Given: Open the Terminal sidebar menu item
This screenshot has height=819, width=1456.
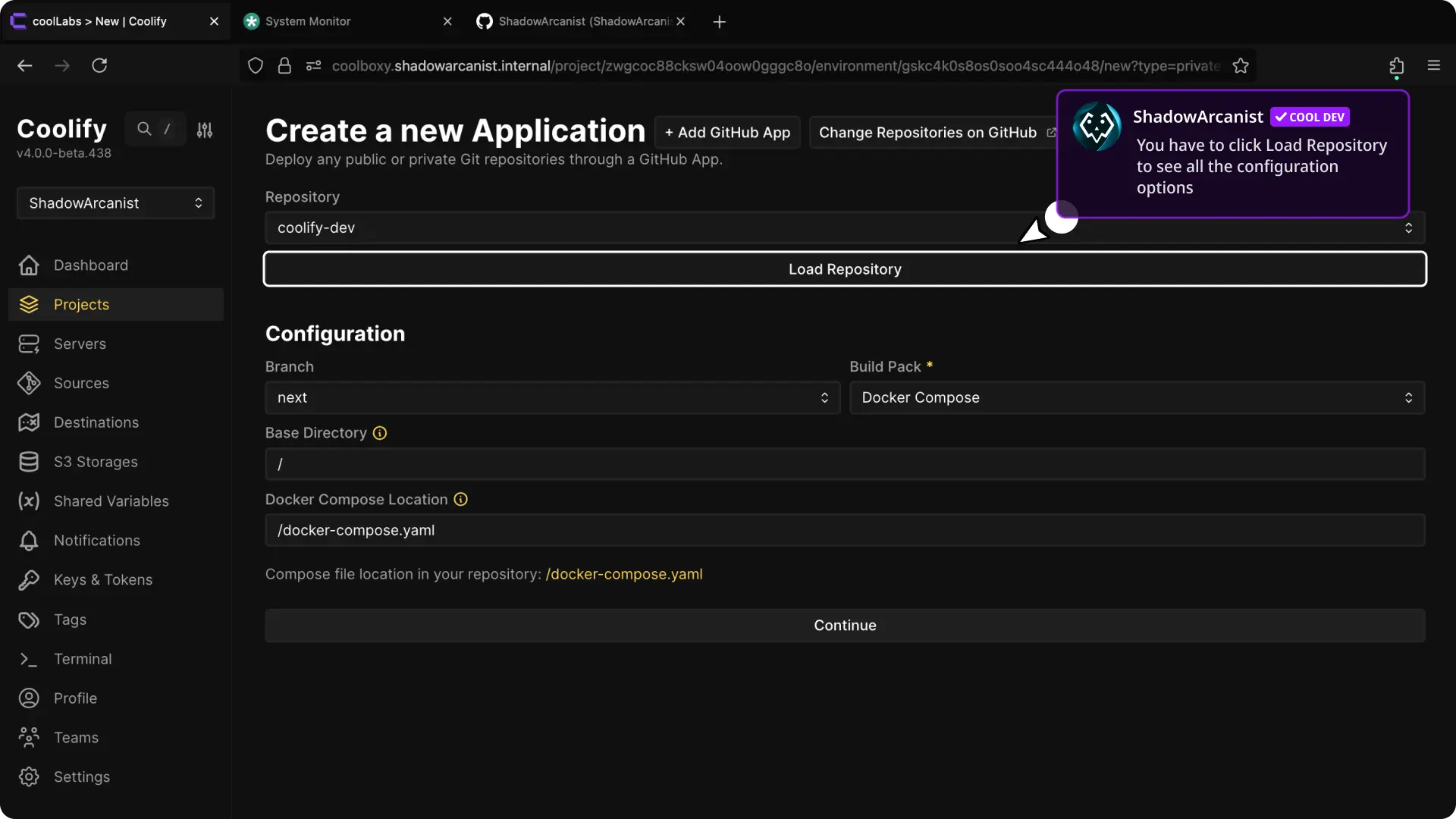Looking at the screenshot, I should (x=83, y=659).
